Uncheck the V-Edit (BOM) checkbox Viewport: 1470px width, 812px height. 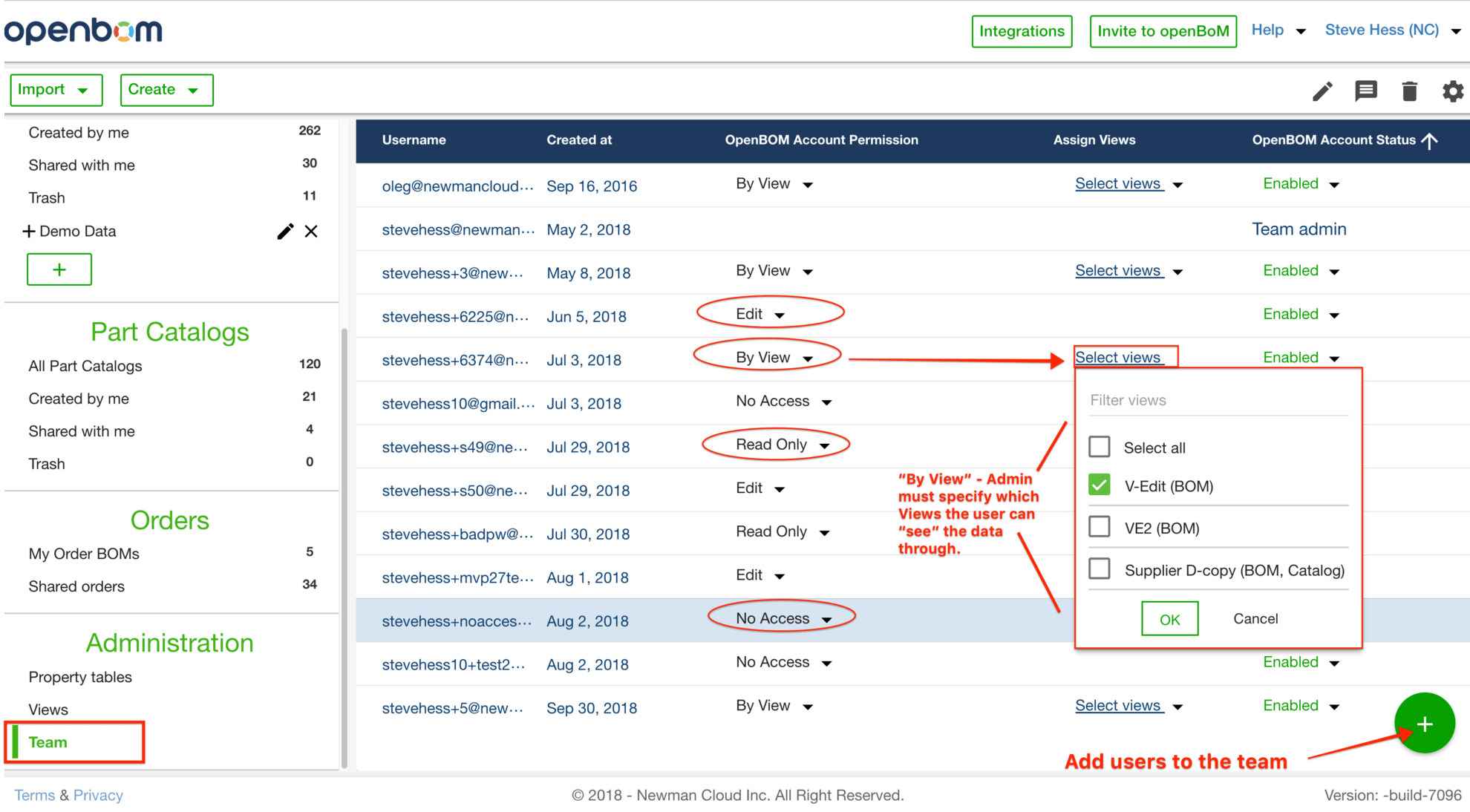tap(1100, 485)
